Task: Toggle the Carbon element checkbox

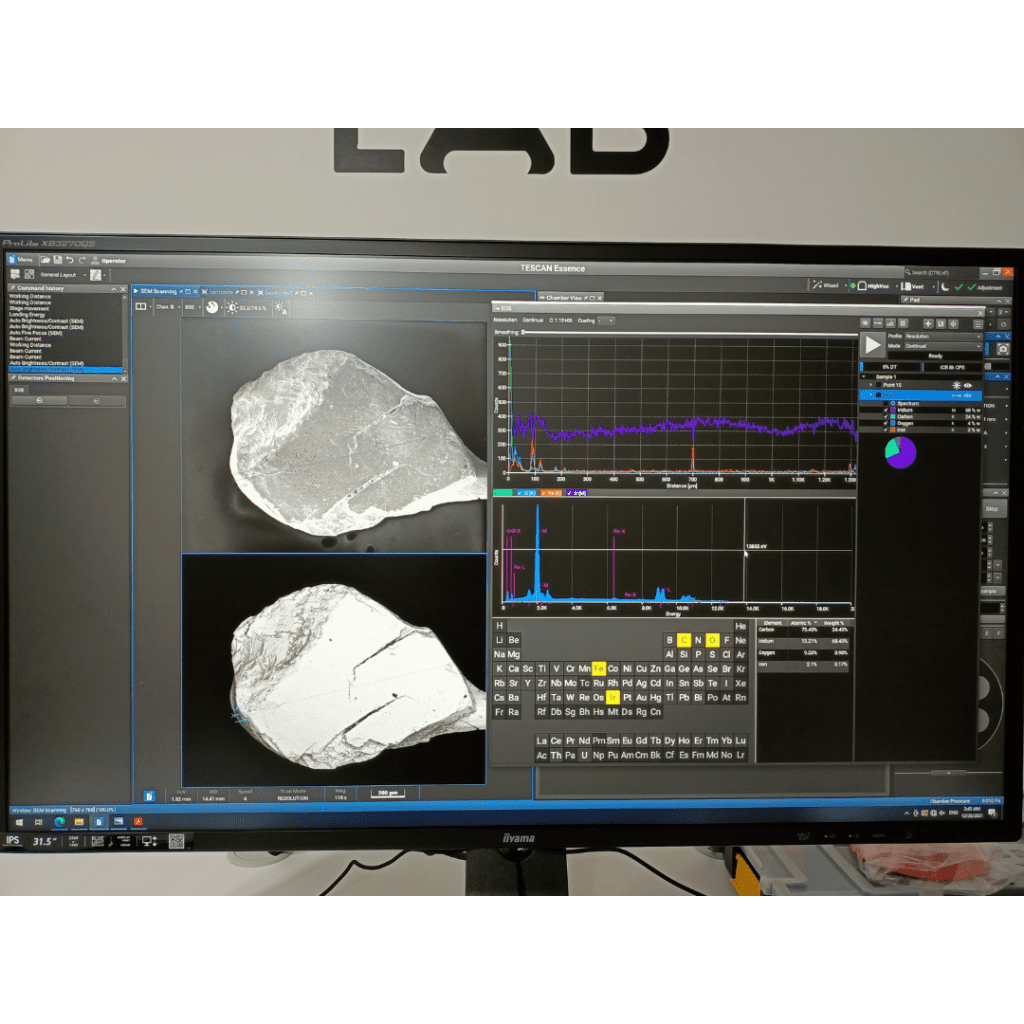Action: pos(886,417)
